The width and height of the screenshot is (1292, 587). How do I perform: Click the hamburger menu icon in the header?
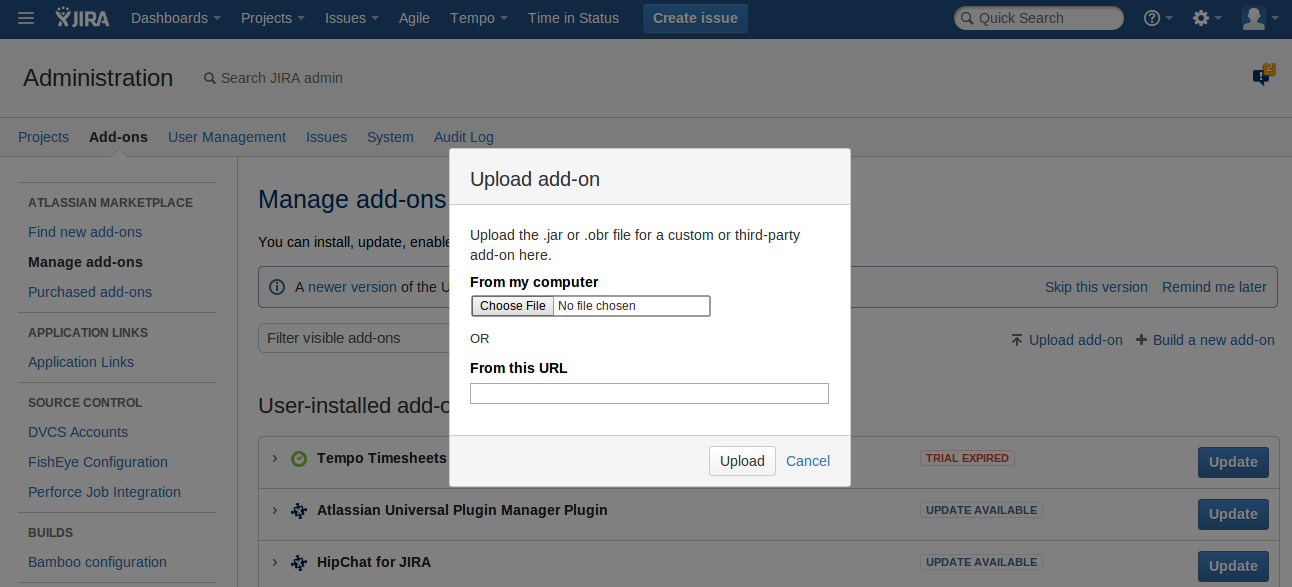[26, 18]
